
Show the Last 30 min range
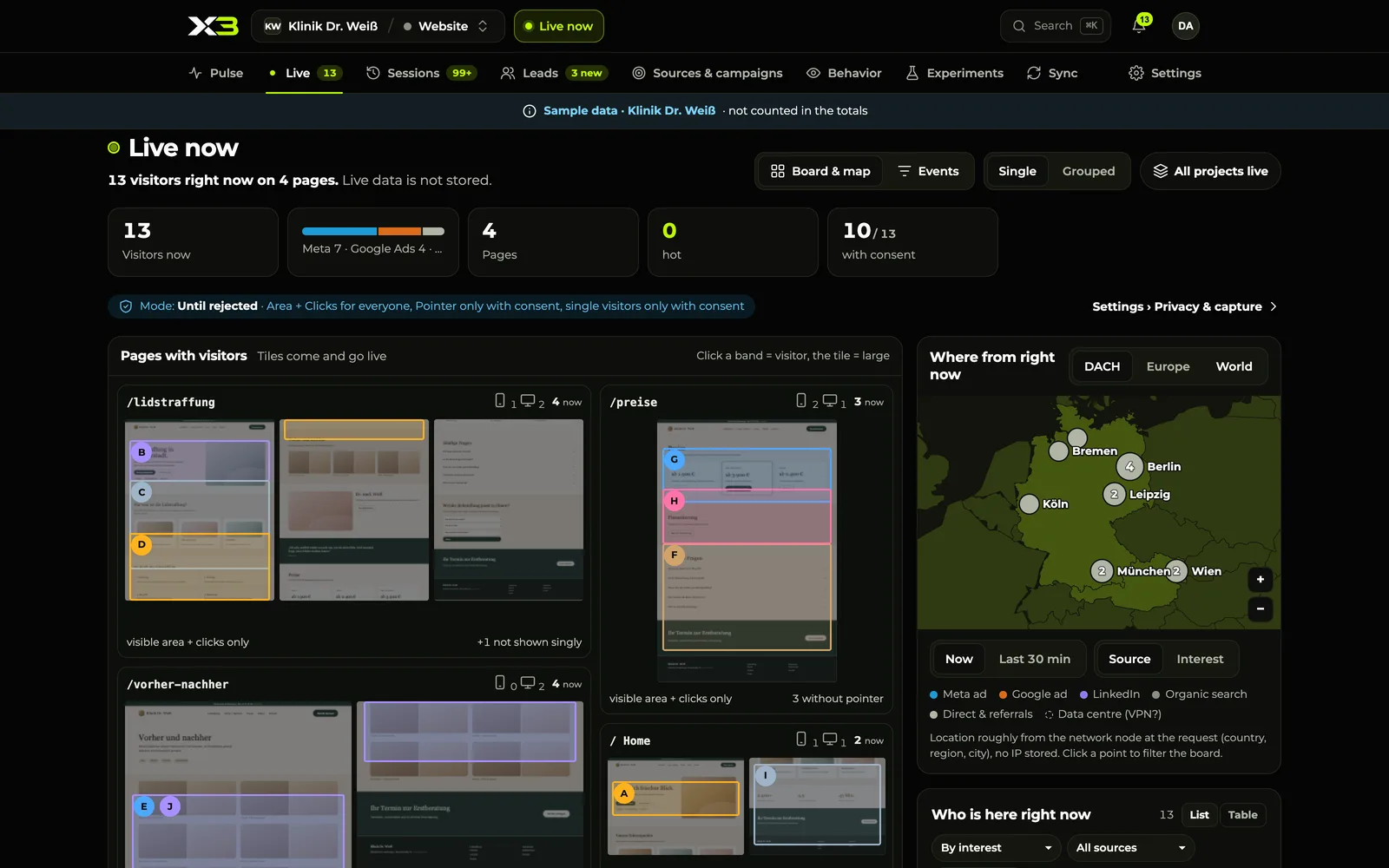[1035, 659]
